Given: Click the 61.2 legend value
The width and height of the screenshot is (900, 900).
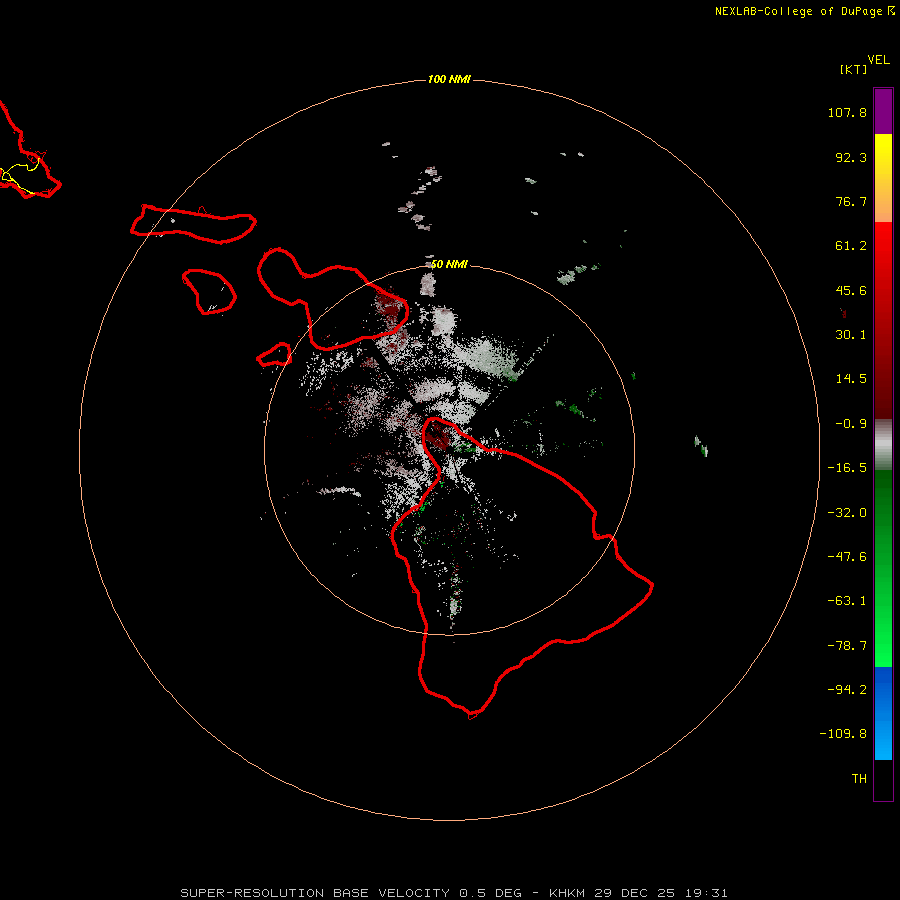Looking at the screenshot, I should [x=851, y=246].
